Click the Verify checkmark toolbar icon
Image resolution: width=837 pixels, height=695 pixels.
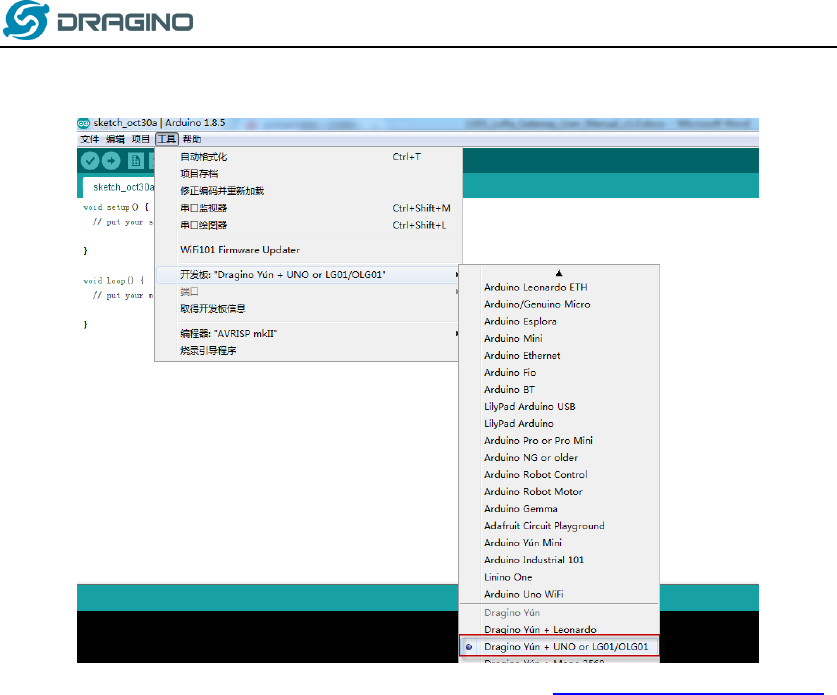tap(90, 161)
